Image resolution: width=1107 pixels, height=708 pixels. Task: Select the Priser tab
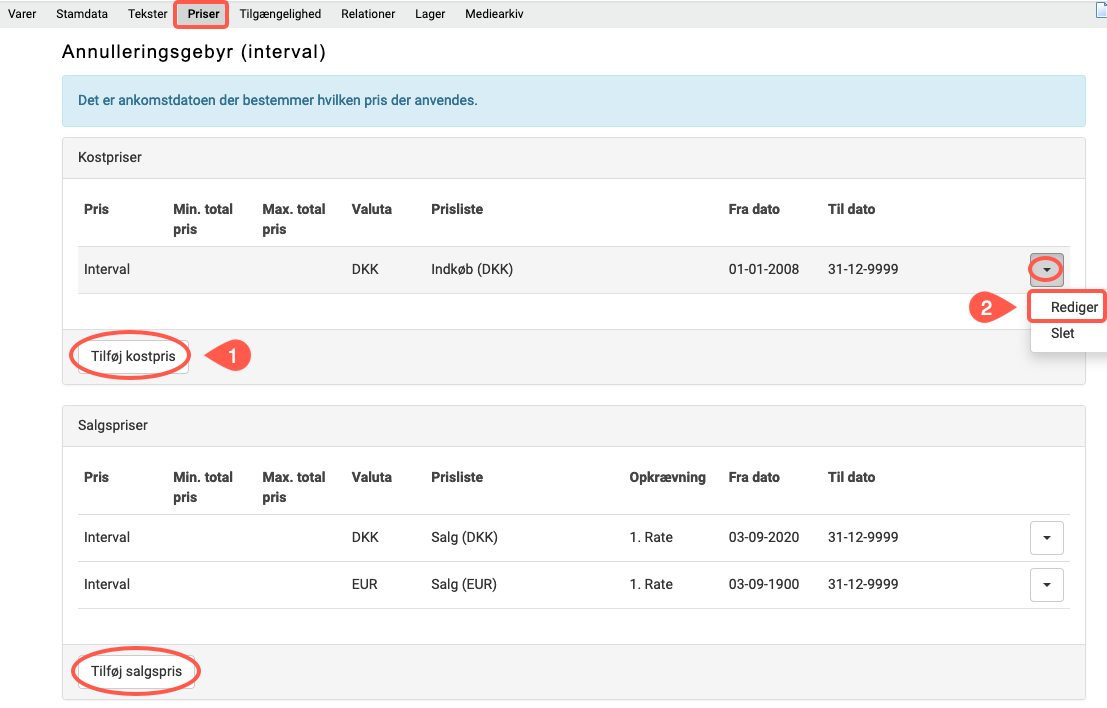[x=203, y=14]
